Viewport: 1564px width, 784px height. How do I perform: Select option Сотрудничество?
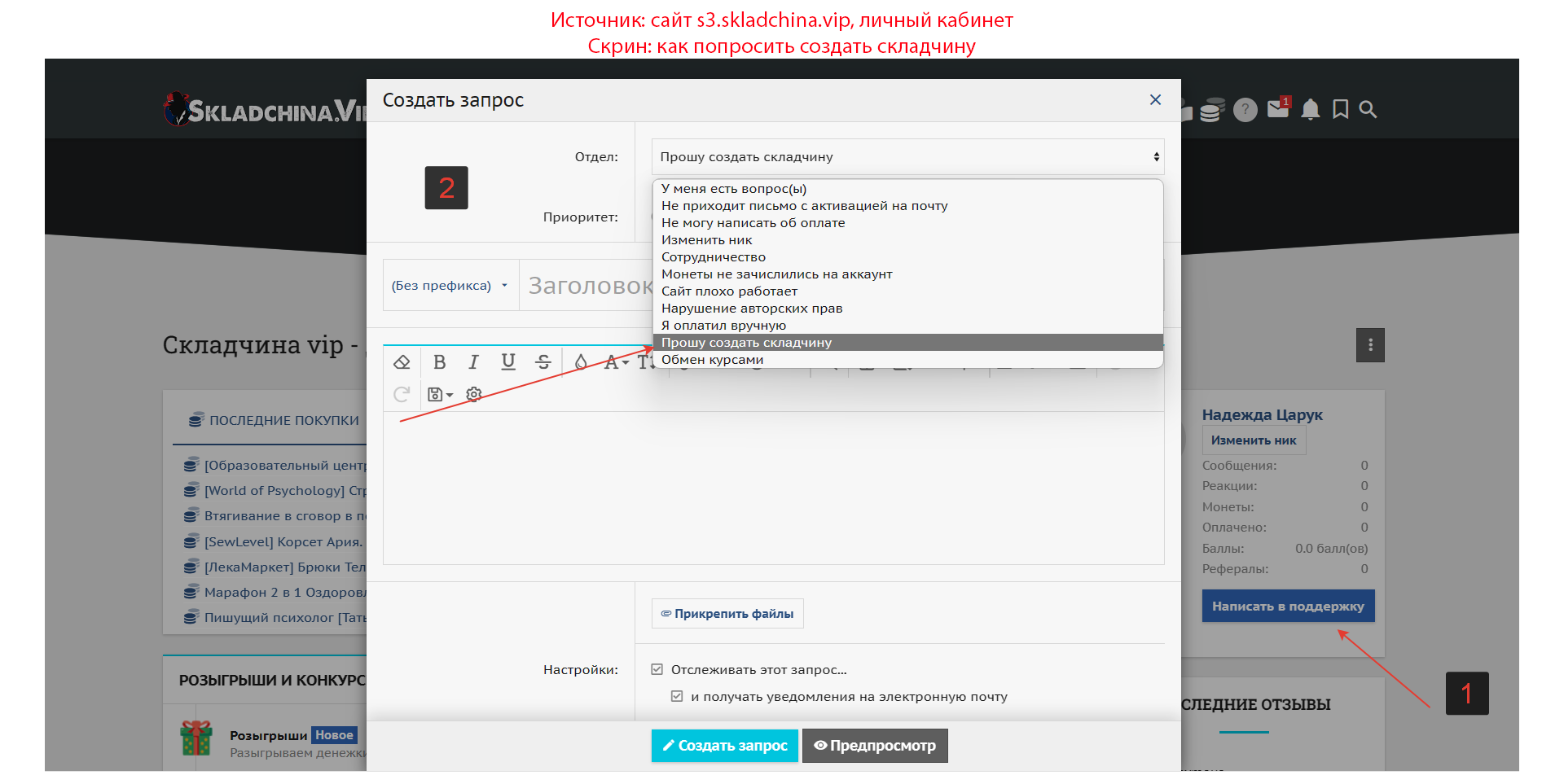click(907, 256)
